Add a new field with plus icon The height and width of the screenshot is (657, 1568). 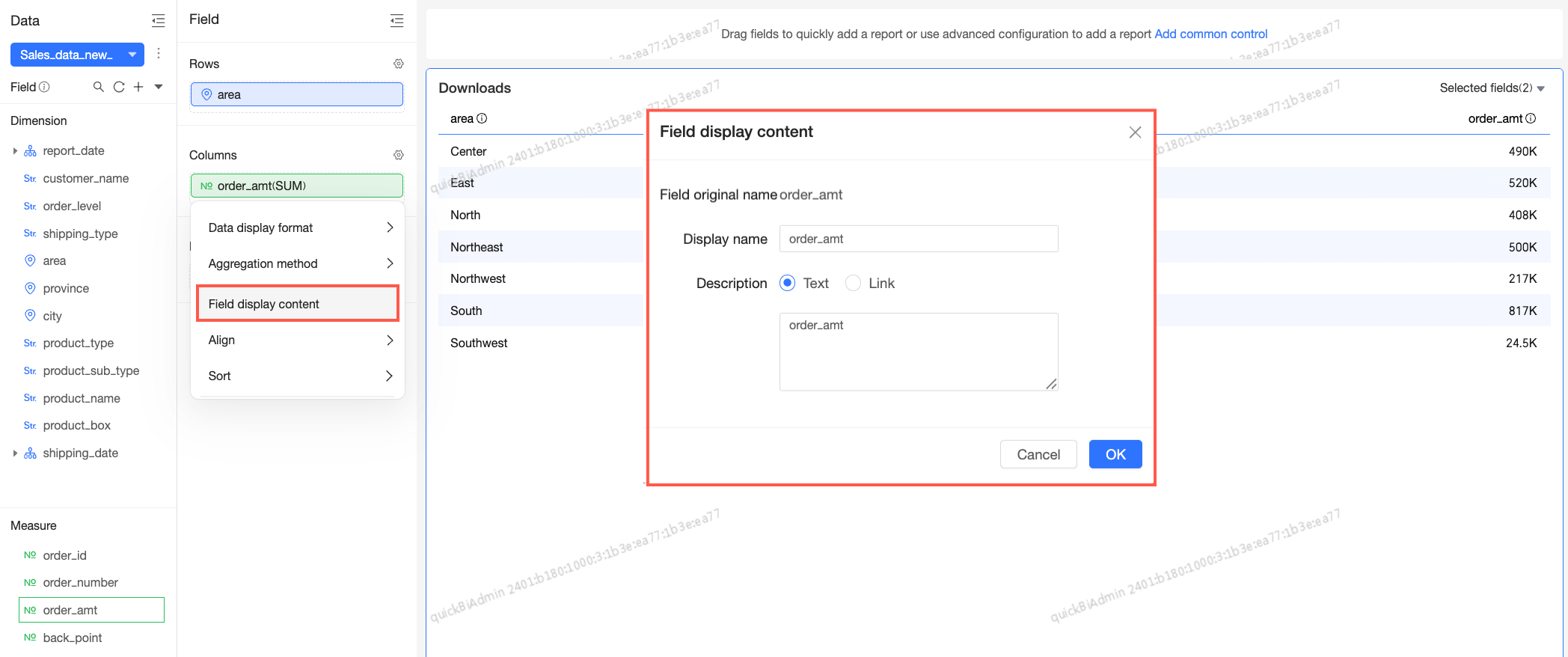coord(138,87)
